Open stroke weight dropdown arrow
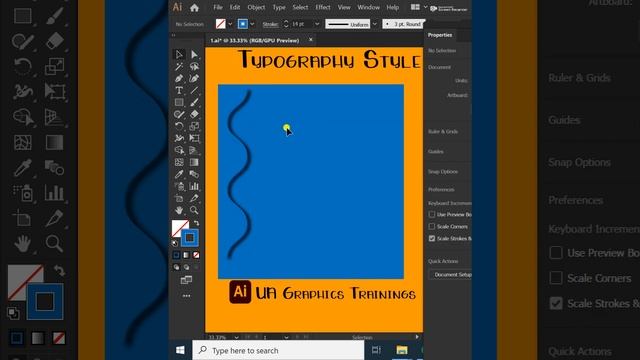The image size is (640, 360). tap(317, 24)
